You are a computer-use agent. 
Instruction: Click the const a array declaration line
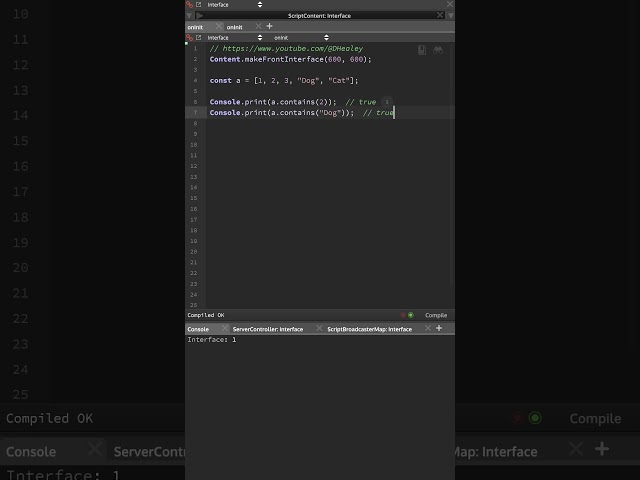point(284,80)
